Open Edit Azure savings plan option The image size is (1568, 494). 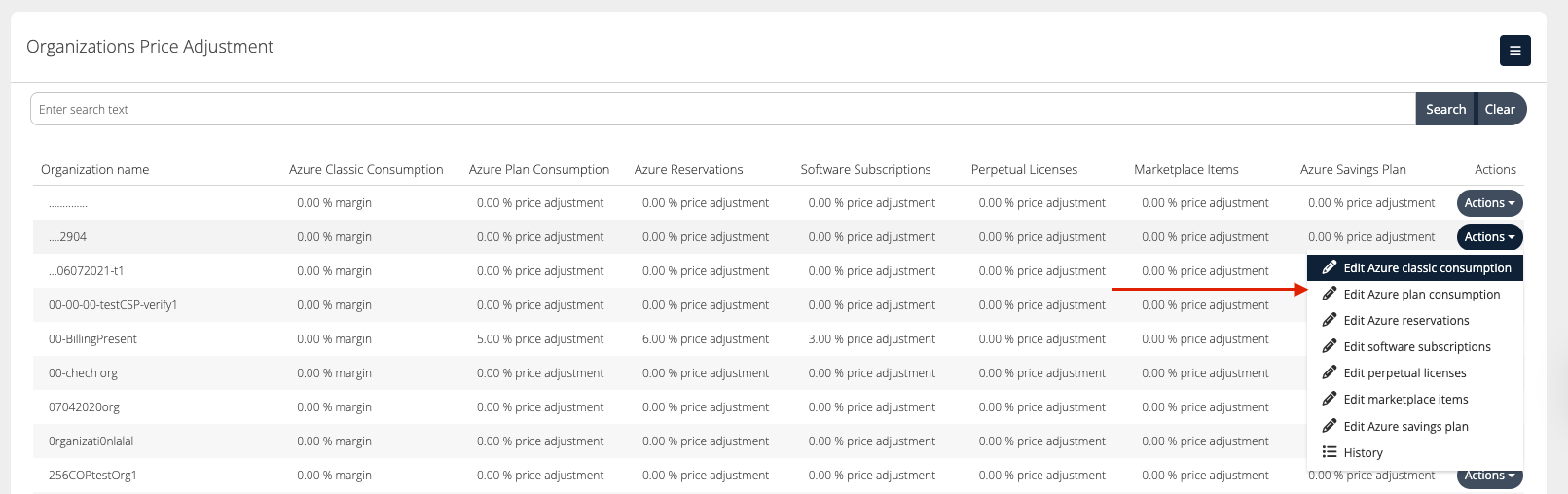click(1415, 426)
